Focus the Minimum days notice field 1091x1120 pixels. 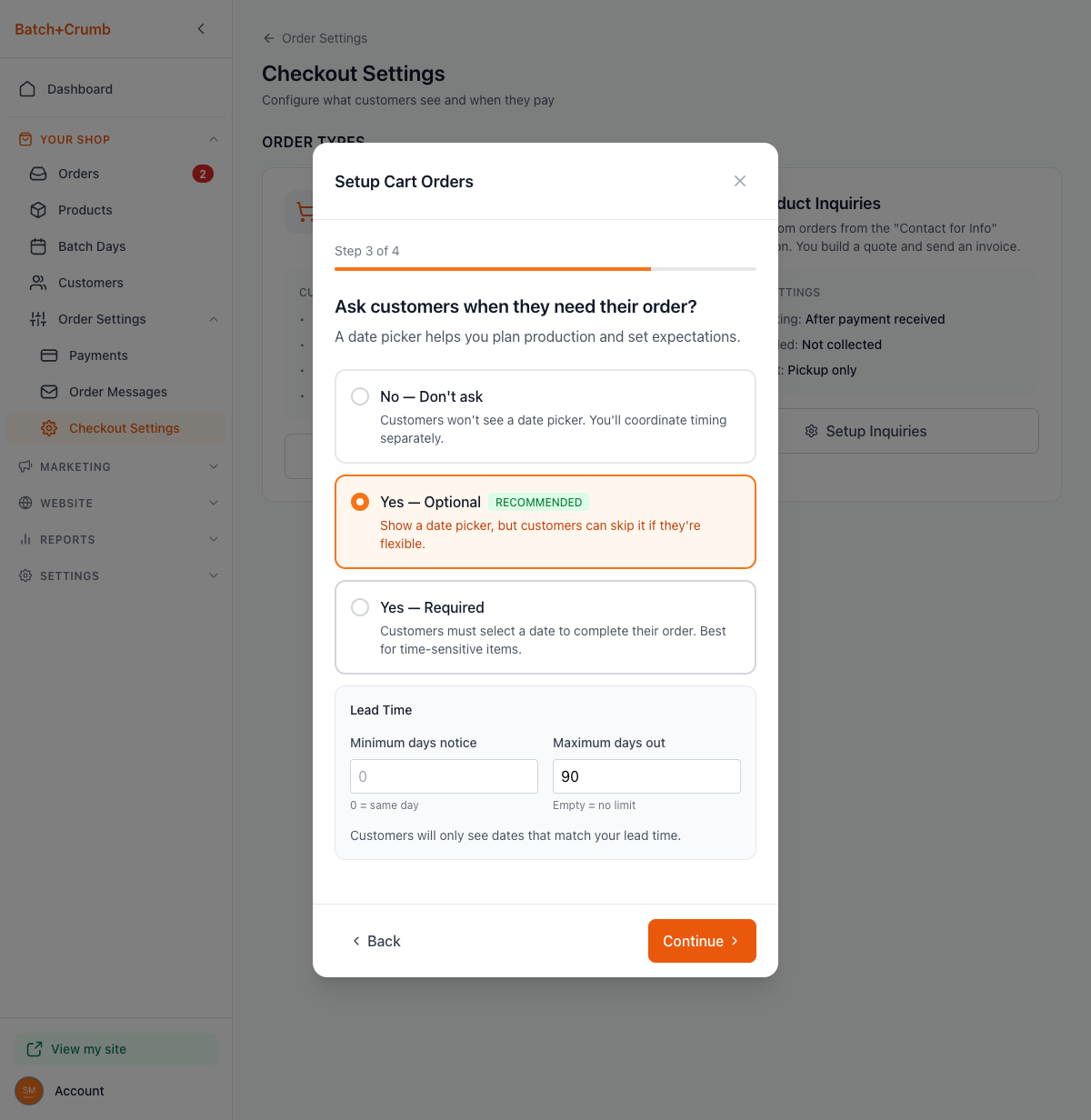[x=444, y=776]
